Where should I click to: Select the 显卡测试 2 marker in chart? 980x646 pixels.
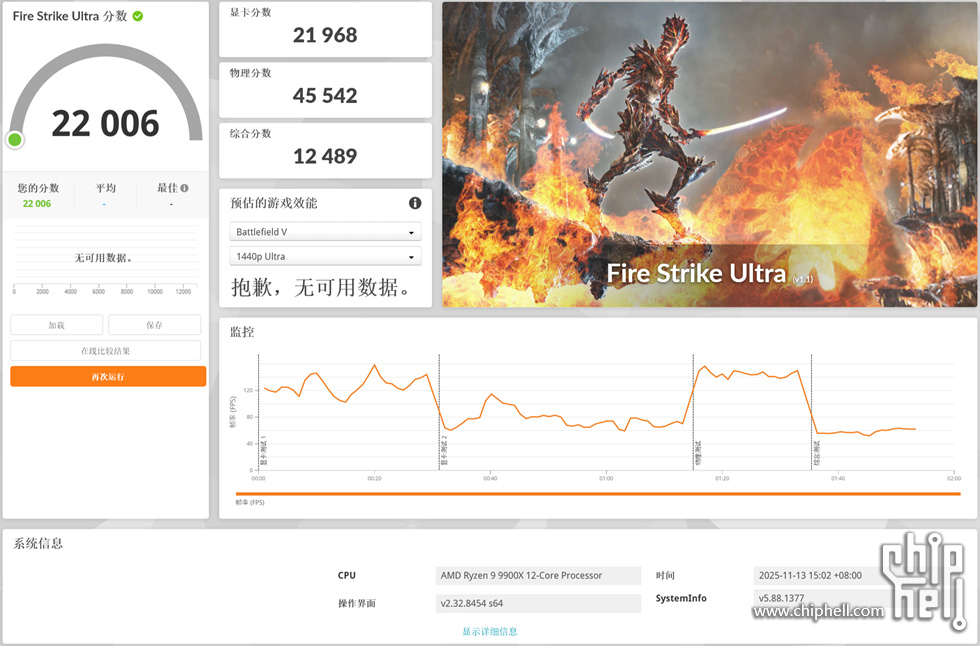[x=444, y=452]
